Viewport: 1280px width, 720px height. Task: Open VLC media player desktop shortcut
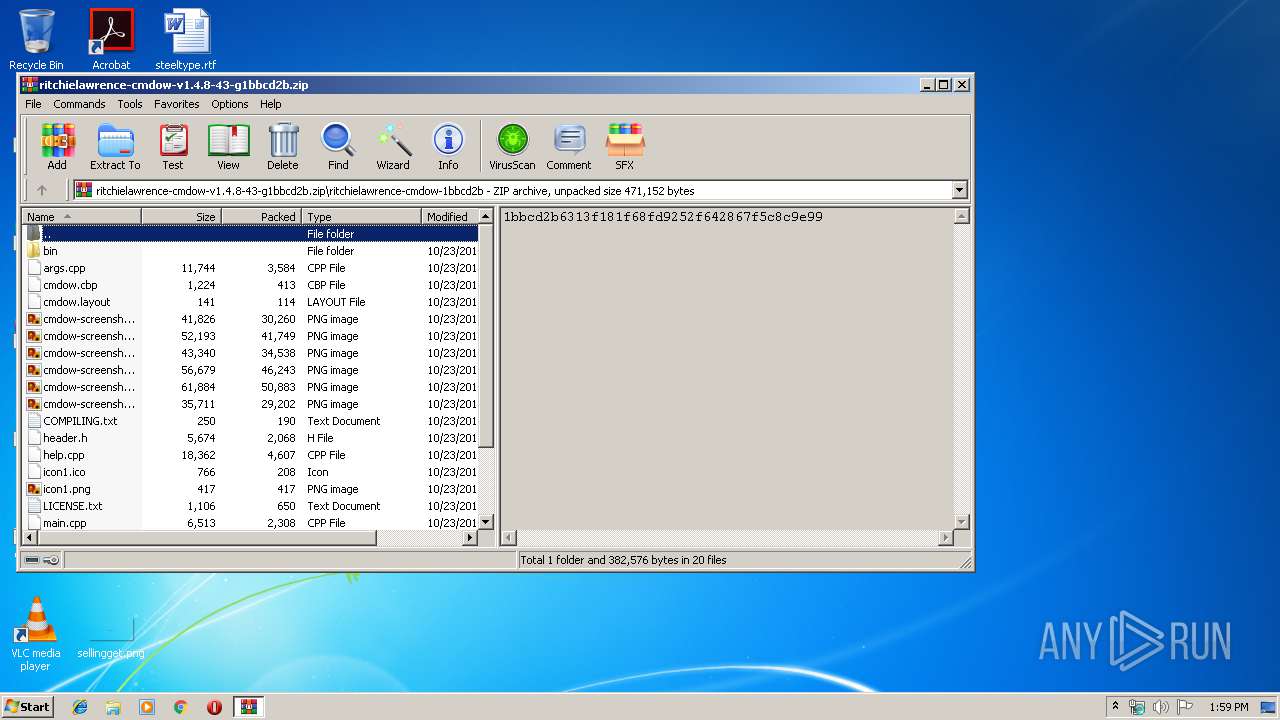coord(36,634)
